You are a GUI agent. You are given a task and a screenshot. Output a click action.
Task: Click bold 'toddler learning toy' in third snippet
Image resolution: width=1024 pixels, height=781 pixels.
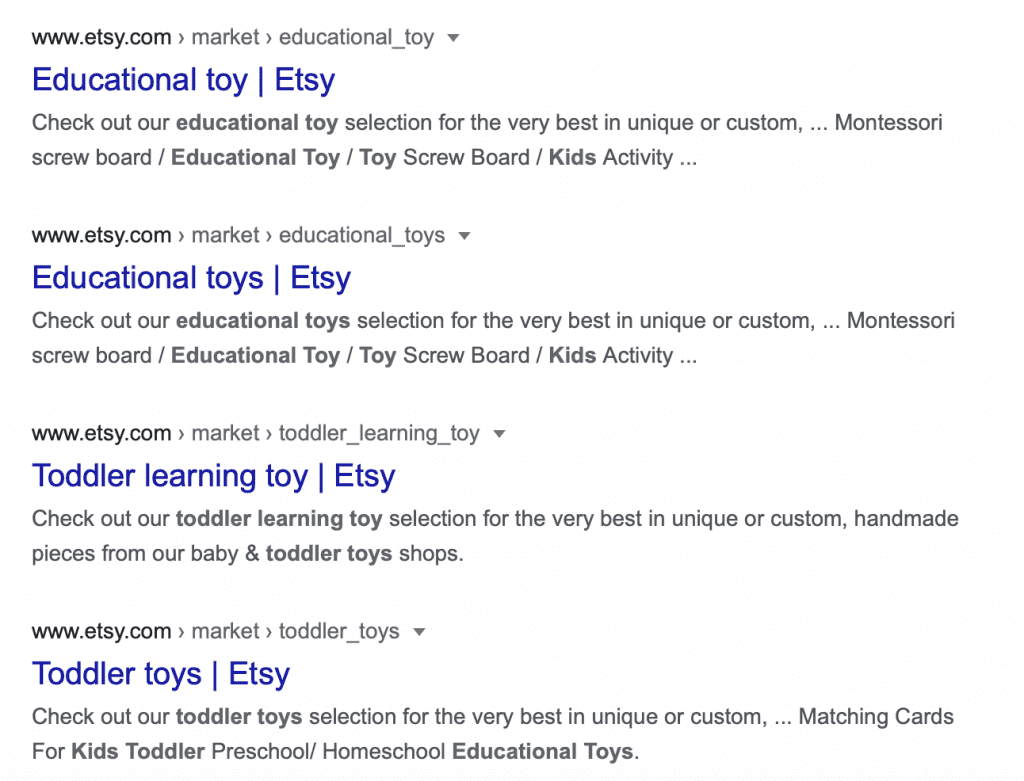(278, 520)
